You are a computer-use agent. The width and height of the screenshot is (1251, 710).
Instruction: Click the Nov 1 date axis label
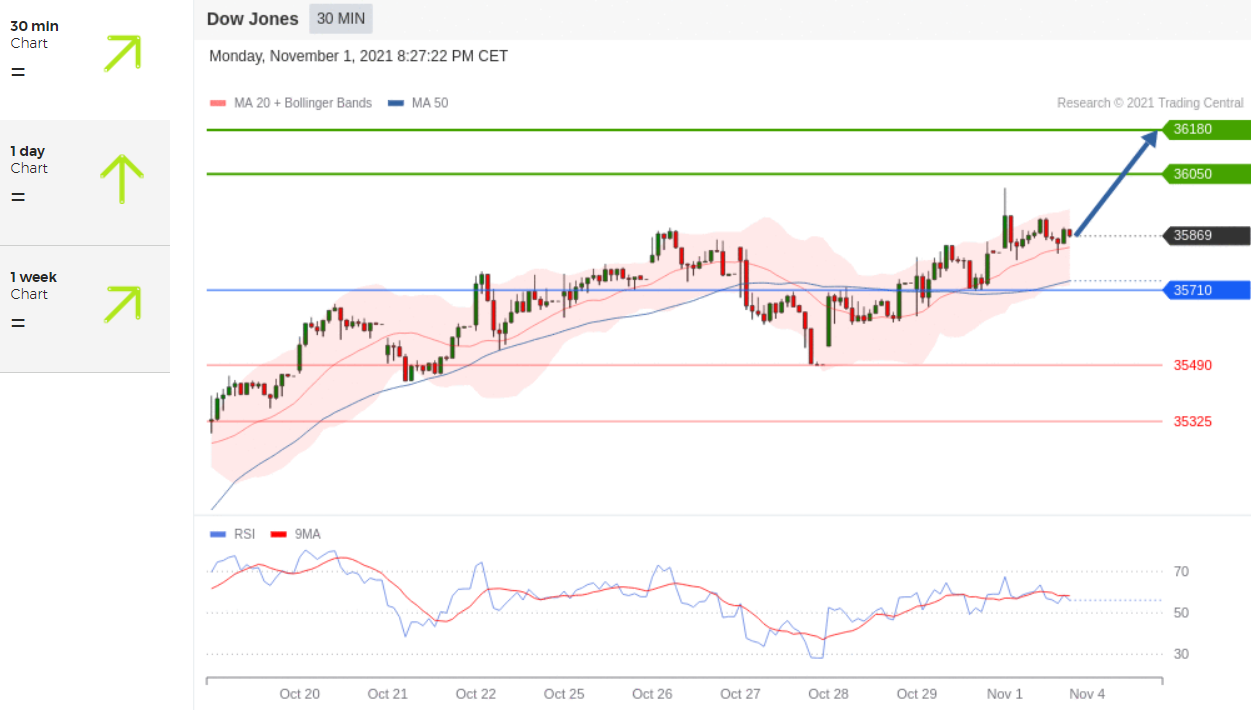[1005, 694]
